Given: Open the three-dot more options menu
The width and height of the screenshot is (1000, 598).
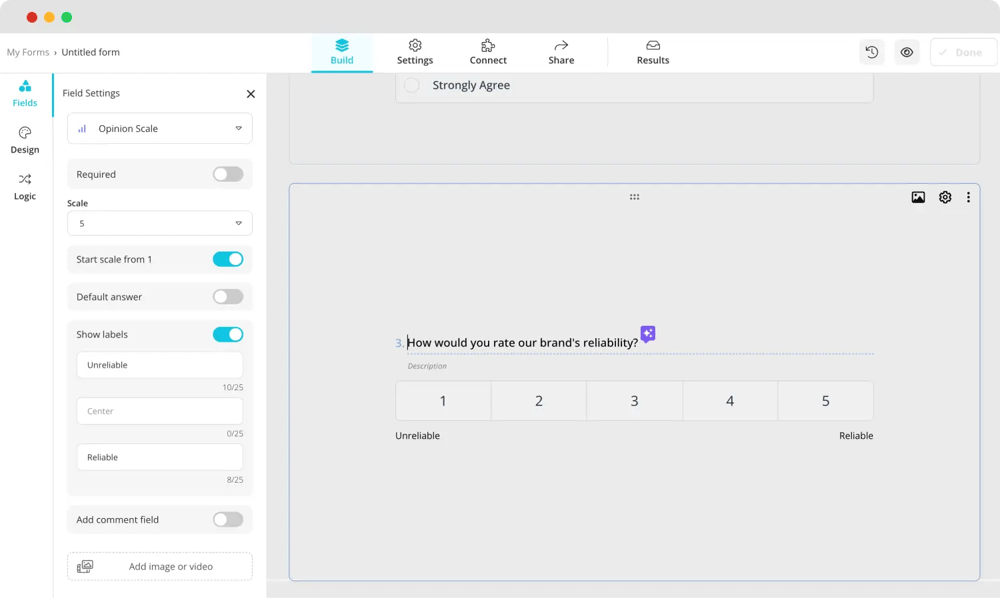Looking at the screenshot, I should coord(968,198).
